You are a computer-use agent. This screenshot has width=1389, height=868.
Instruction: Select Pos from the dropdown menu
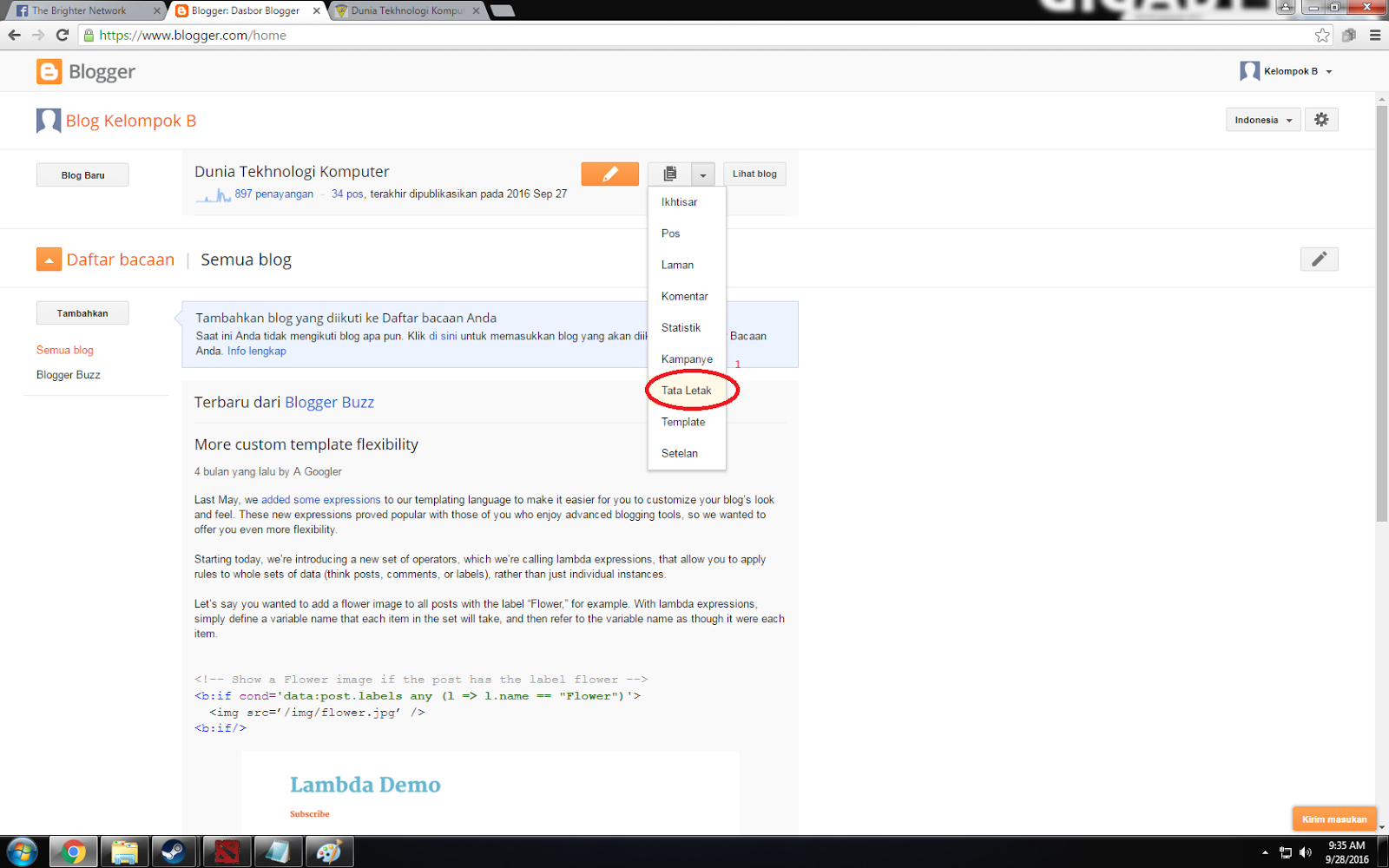tap(687, 233)
